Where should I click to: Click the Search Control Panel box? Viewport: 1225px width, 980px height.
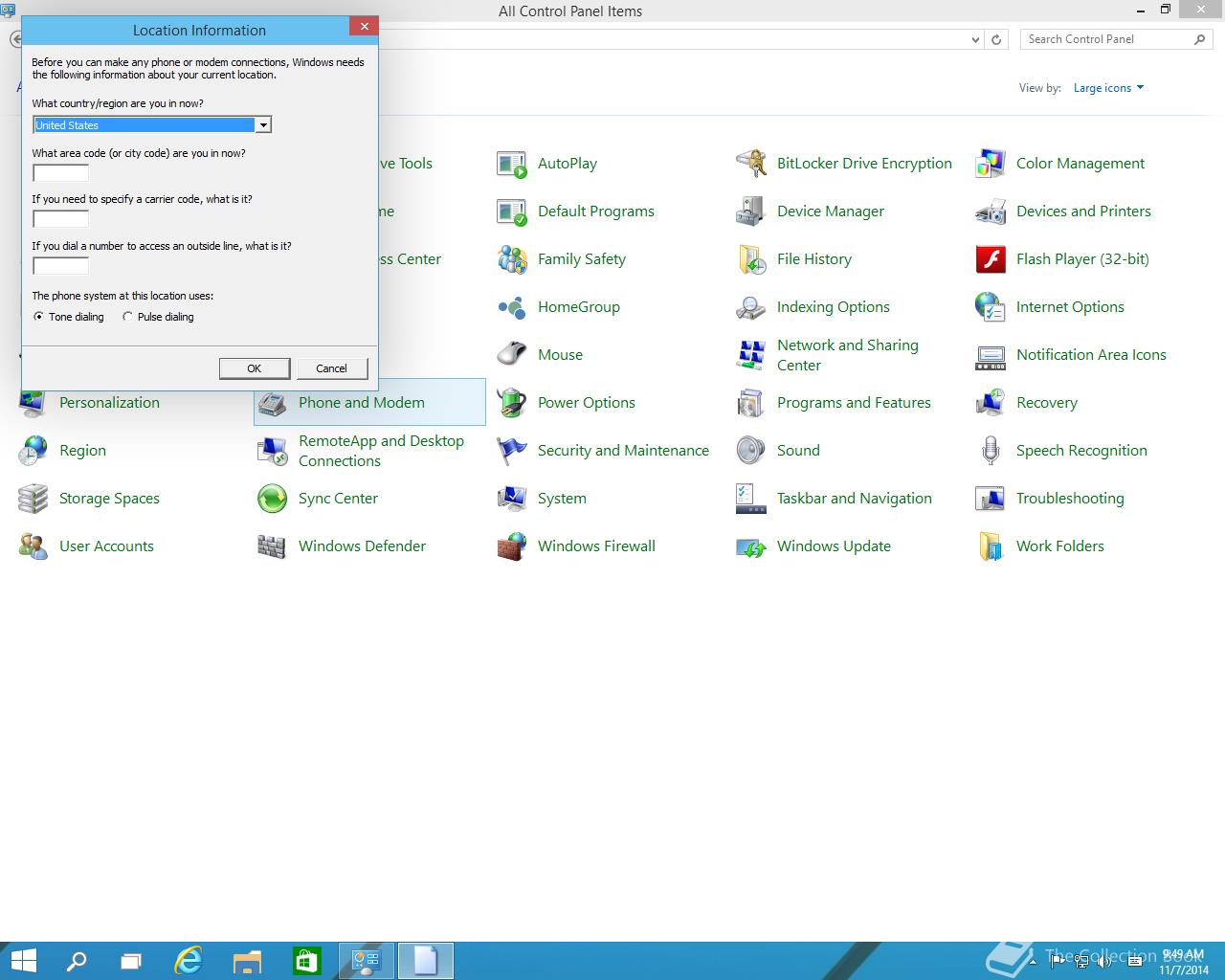click(1115, 39)
